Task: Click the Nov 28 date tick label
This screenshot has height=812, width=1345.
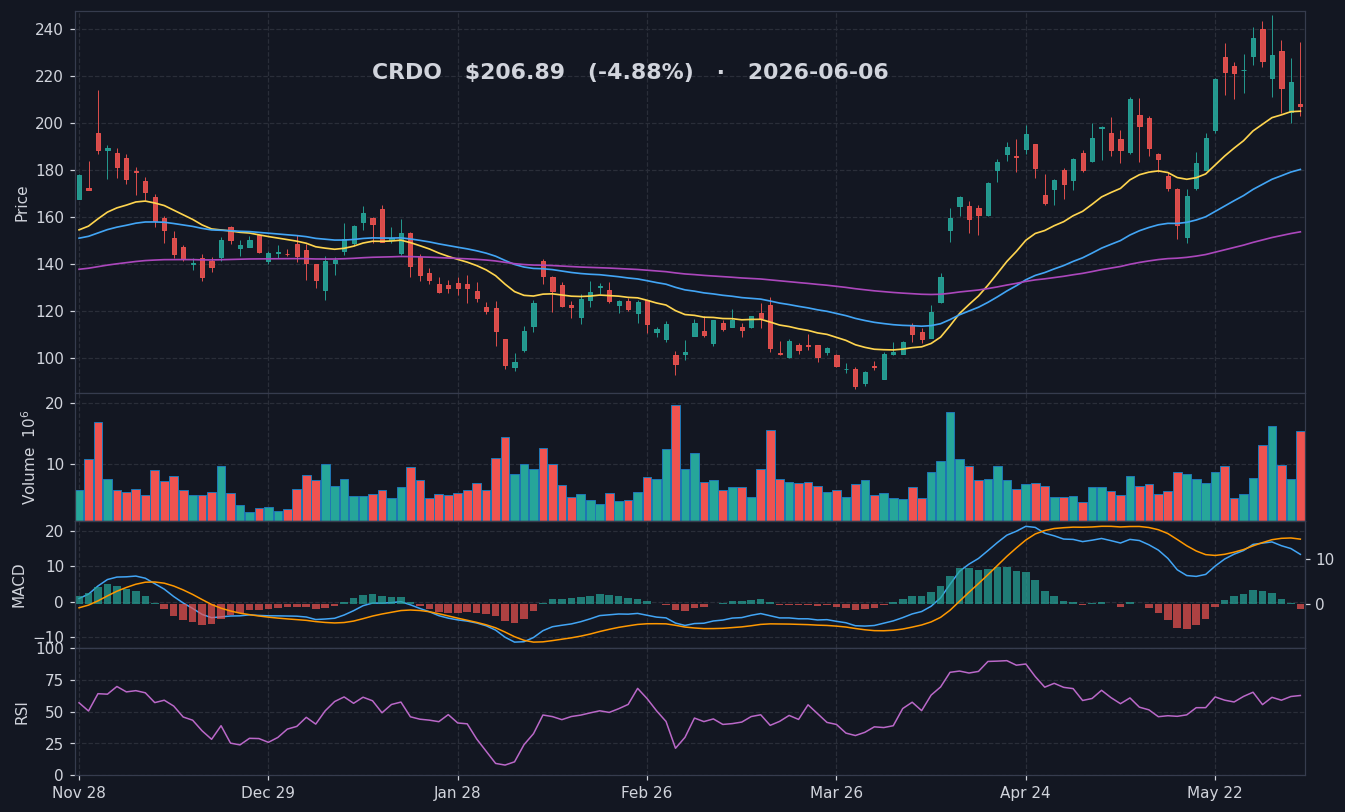Action: coord(78,792)
